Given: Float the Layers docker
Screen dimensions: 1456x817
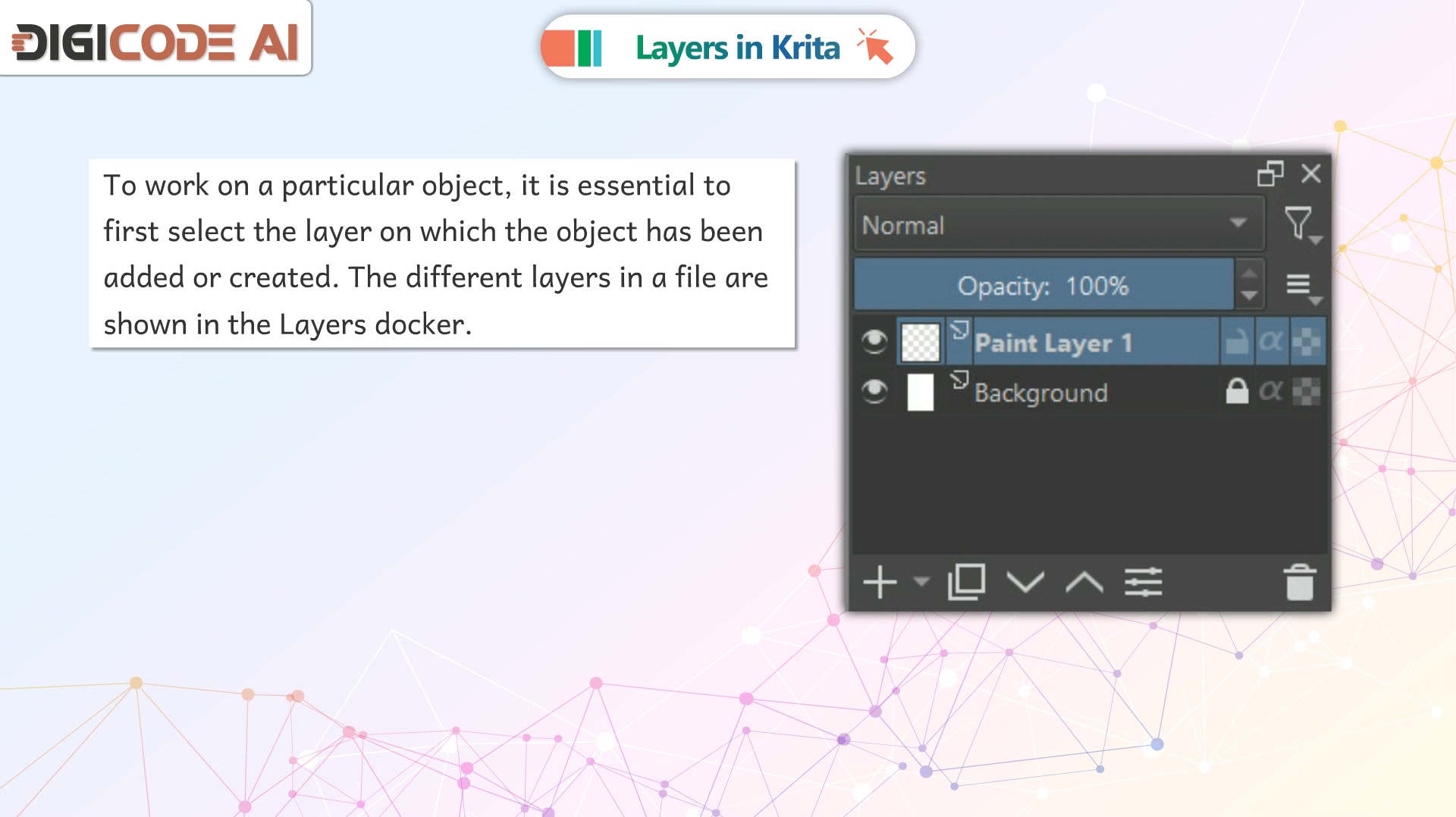Looking at the screenshot, I should pyautogui.click(x=1270, y=174).
